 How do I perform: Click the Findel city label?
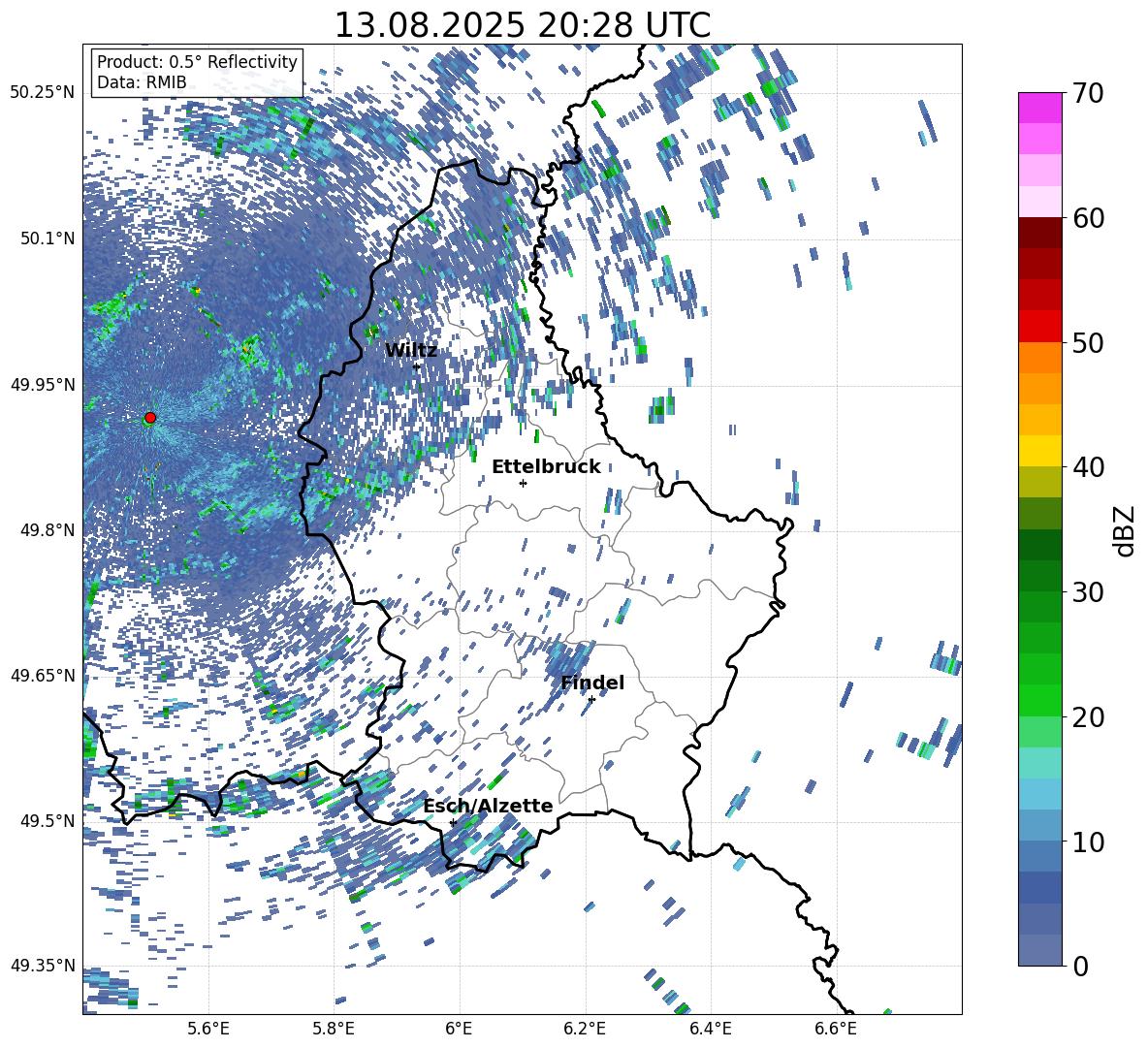click(592, 683)
